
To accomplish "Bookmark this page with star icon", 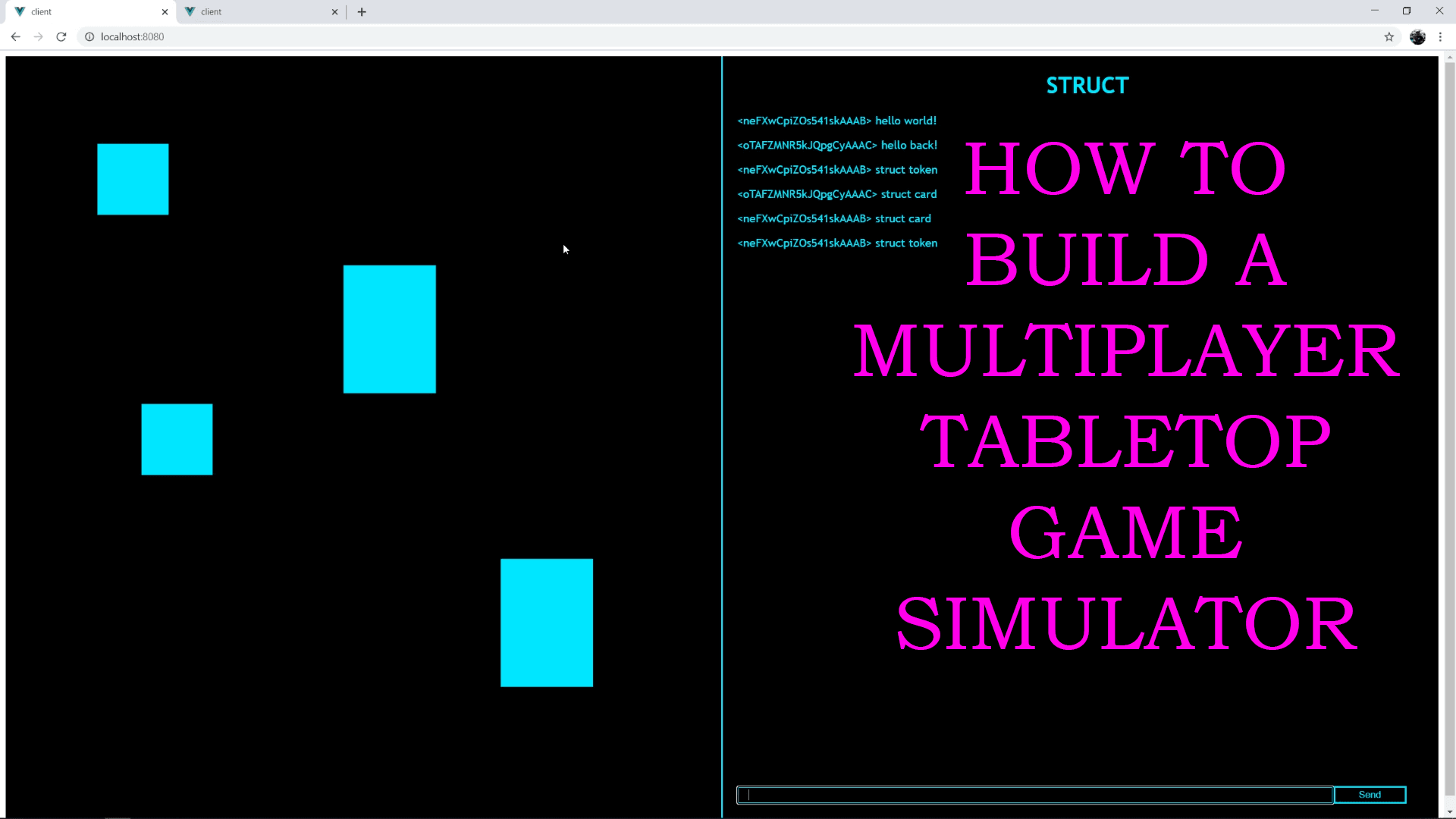I will (x=1389, y=36).
